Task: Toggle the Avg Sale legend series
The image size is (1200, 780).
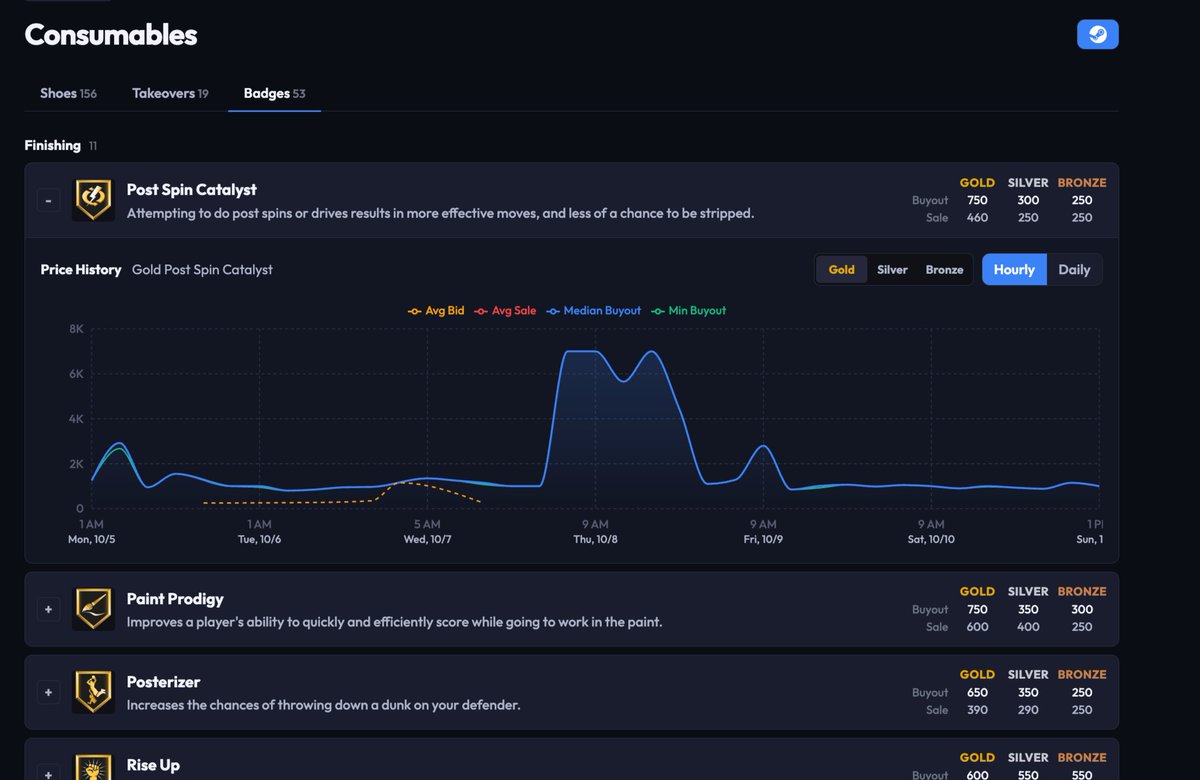Action: [x=505, y=311]
